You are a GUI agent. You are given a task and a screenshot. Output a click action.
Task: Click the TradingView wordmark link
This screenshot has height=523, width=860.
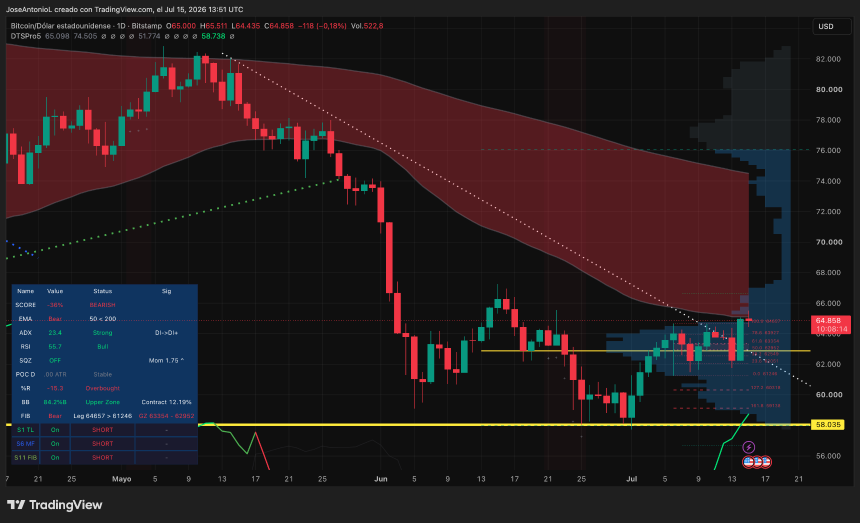[65, 505]
